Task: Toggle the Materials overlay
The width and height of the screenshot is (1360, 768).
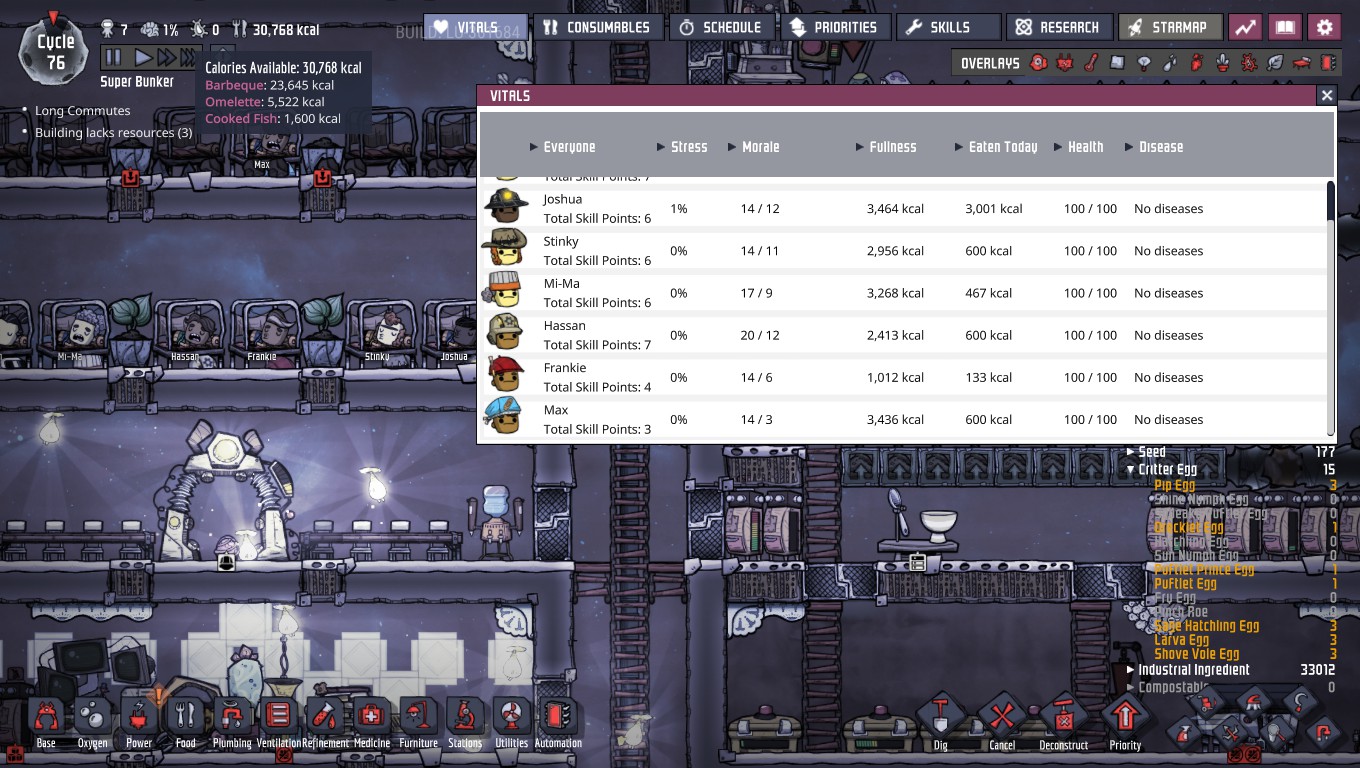Action: [x=1117, y=63]
